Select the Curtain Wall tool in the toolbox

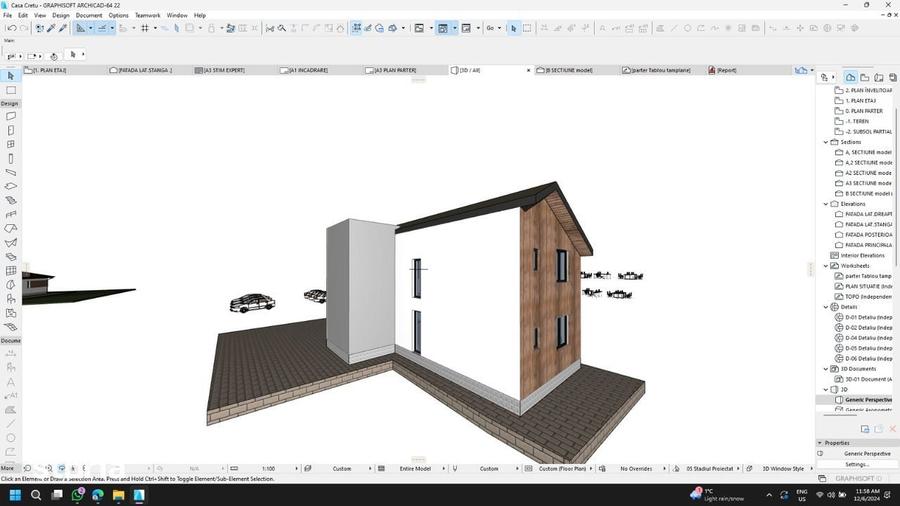tap(11, 271)
